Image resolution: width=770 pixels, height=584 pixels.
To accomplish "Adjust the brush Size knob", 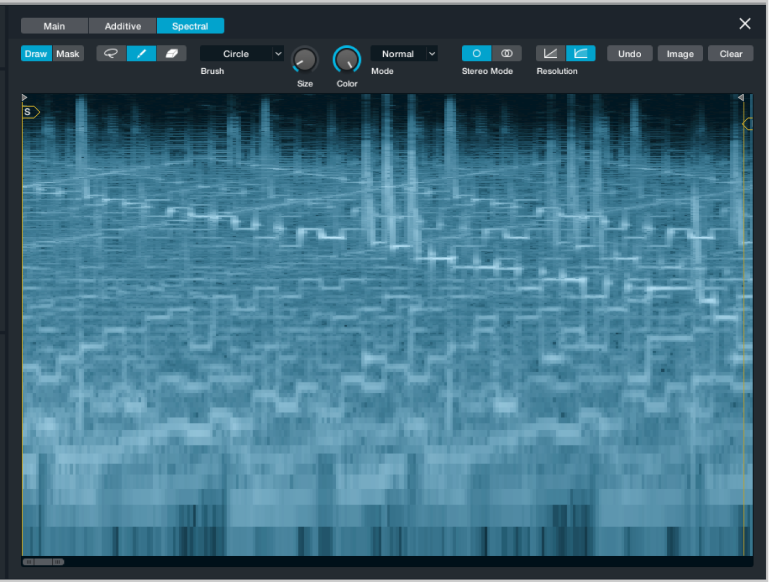I will click(x=305, y=60).
